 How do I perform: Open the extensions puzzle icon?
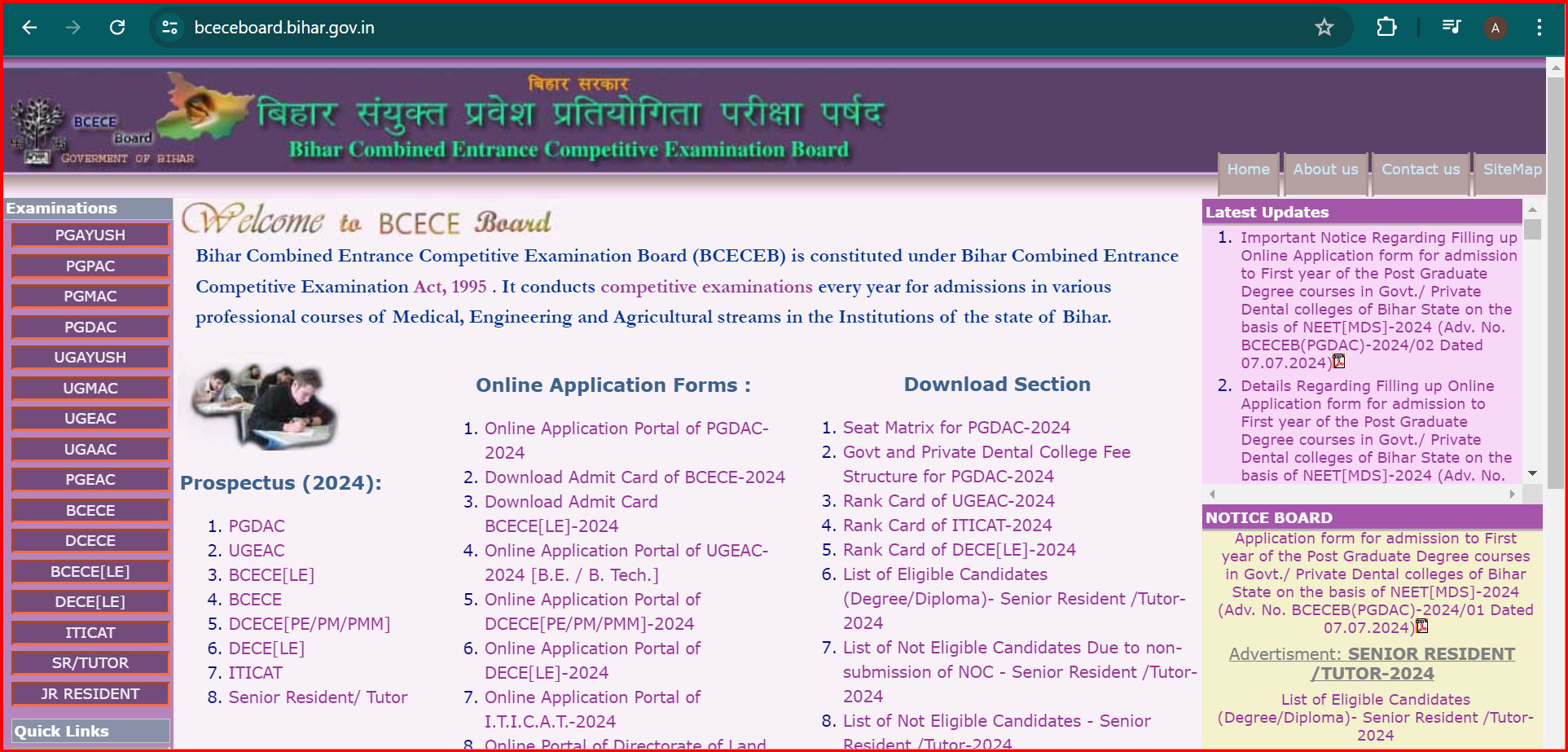1386,28
